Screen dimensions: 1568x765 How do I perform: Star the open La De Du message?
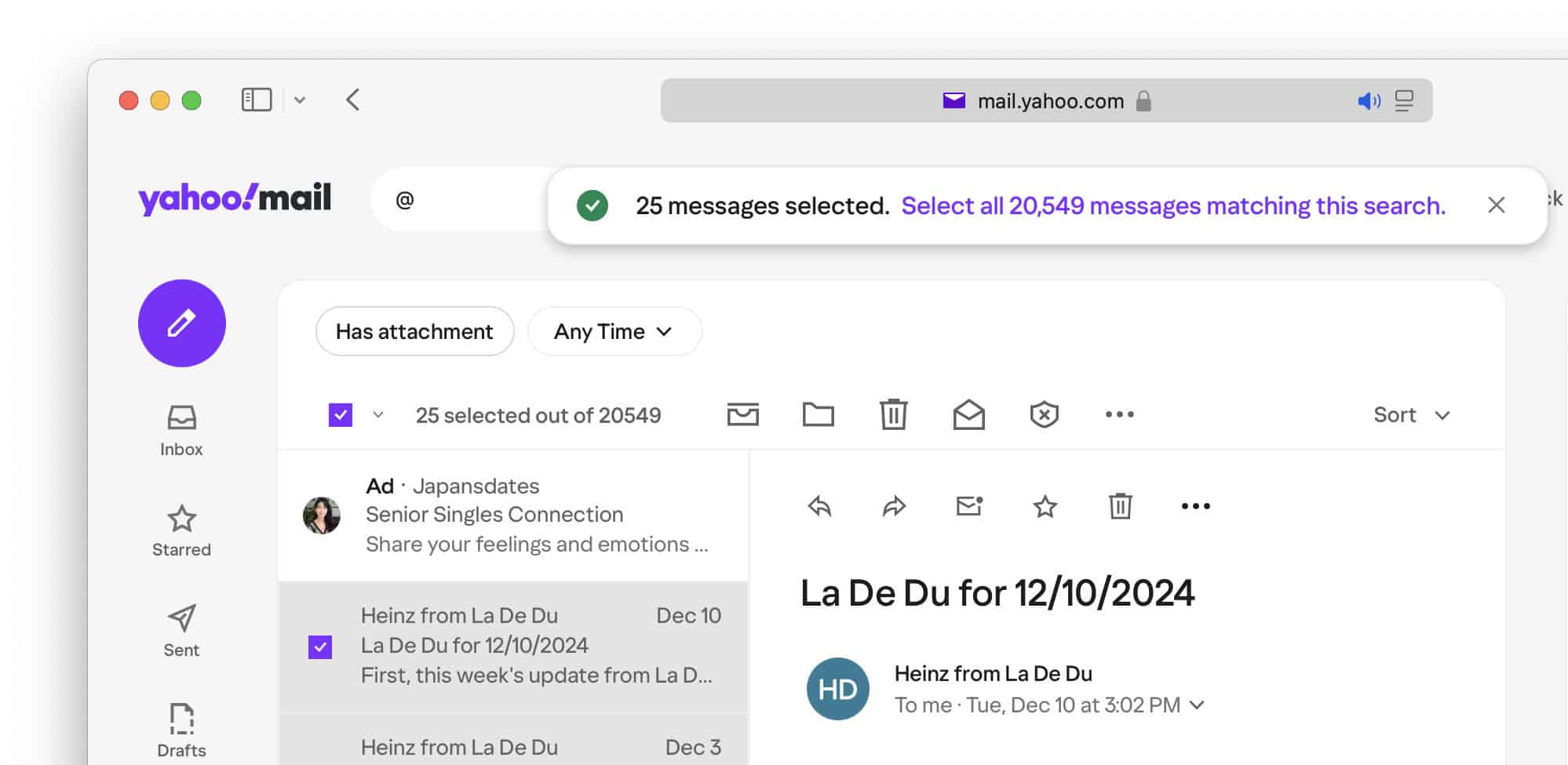click(x=1045, y=506)
